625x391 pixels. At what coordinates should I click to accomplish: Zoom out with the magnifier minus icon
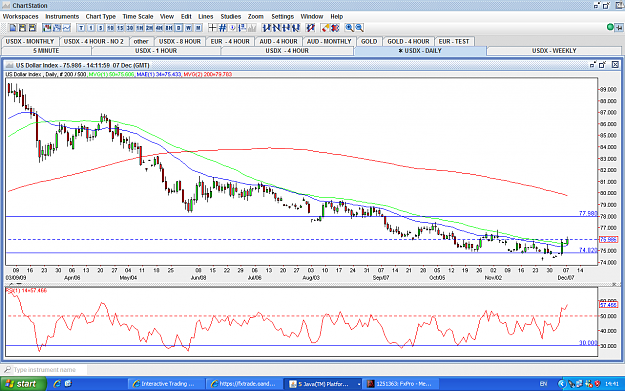pyautogui.click(x=360, y=28)
